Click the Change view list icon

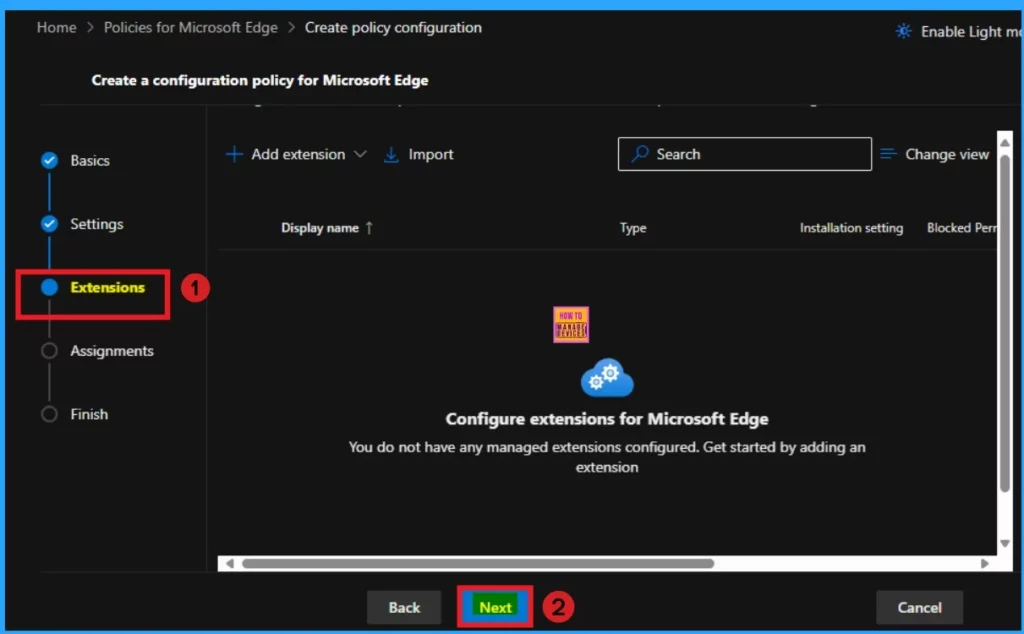pos(888,154)
